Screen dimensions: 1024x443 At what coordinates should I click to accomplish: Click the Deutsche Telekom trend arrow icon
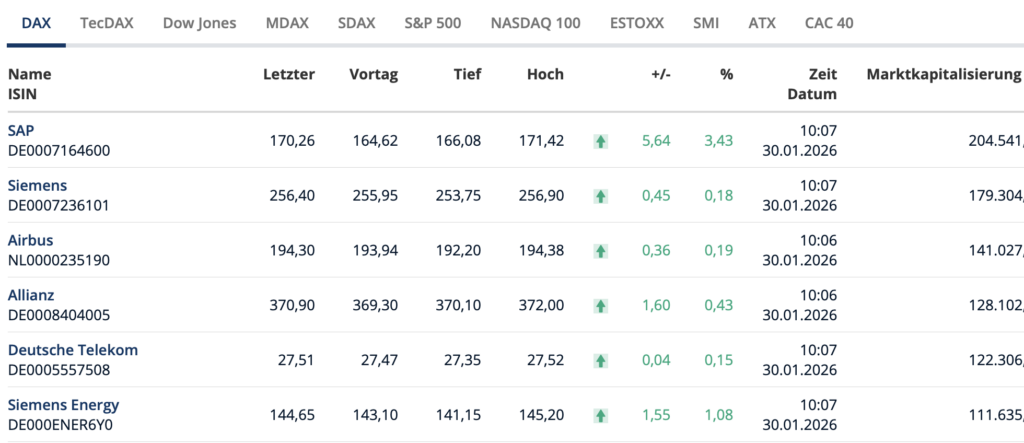[x=600, y=361]
